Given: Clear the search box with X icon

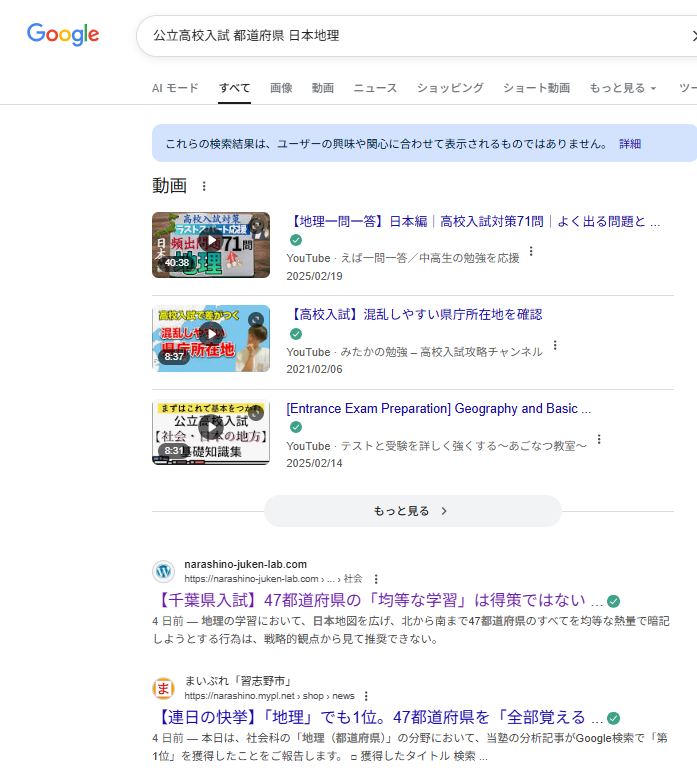Looking at the screenshot, I should click(693, 36).
